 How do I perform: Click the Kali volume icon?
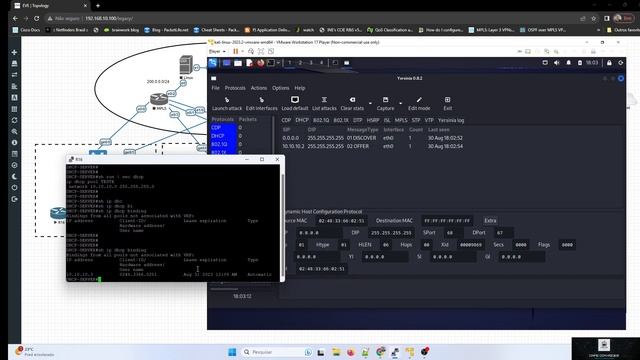pyautogui.click(x=557, y=63)
